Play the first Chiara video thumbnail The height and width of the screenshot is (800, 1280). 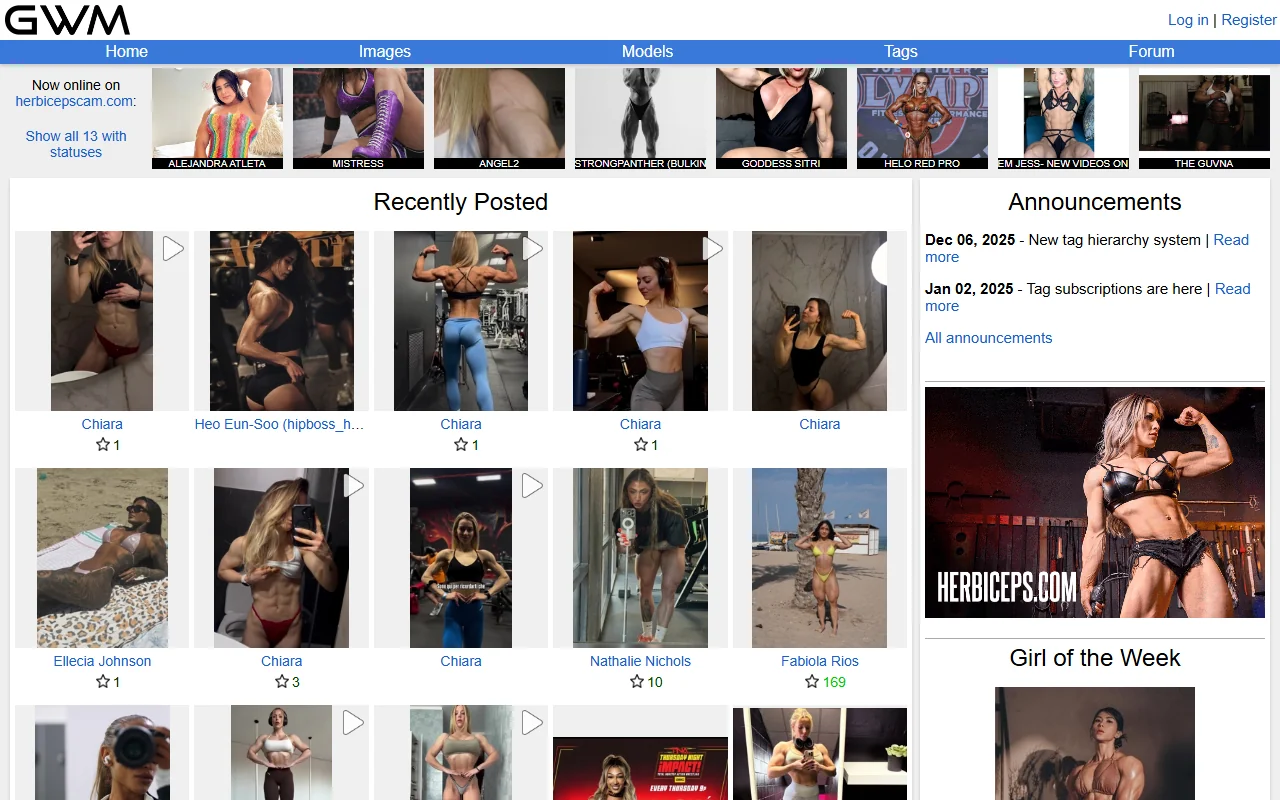pos(172,248)
